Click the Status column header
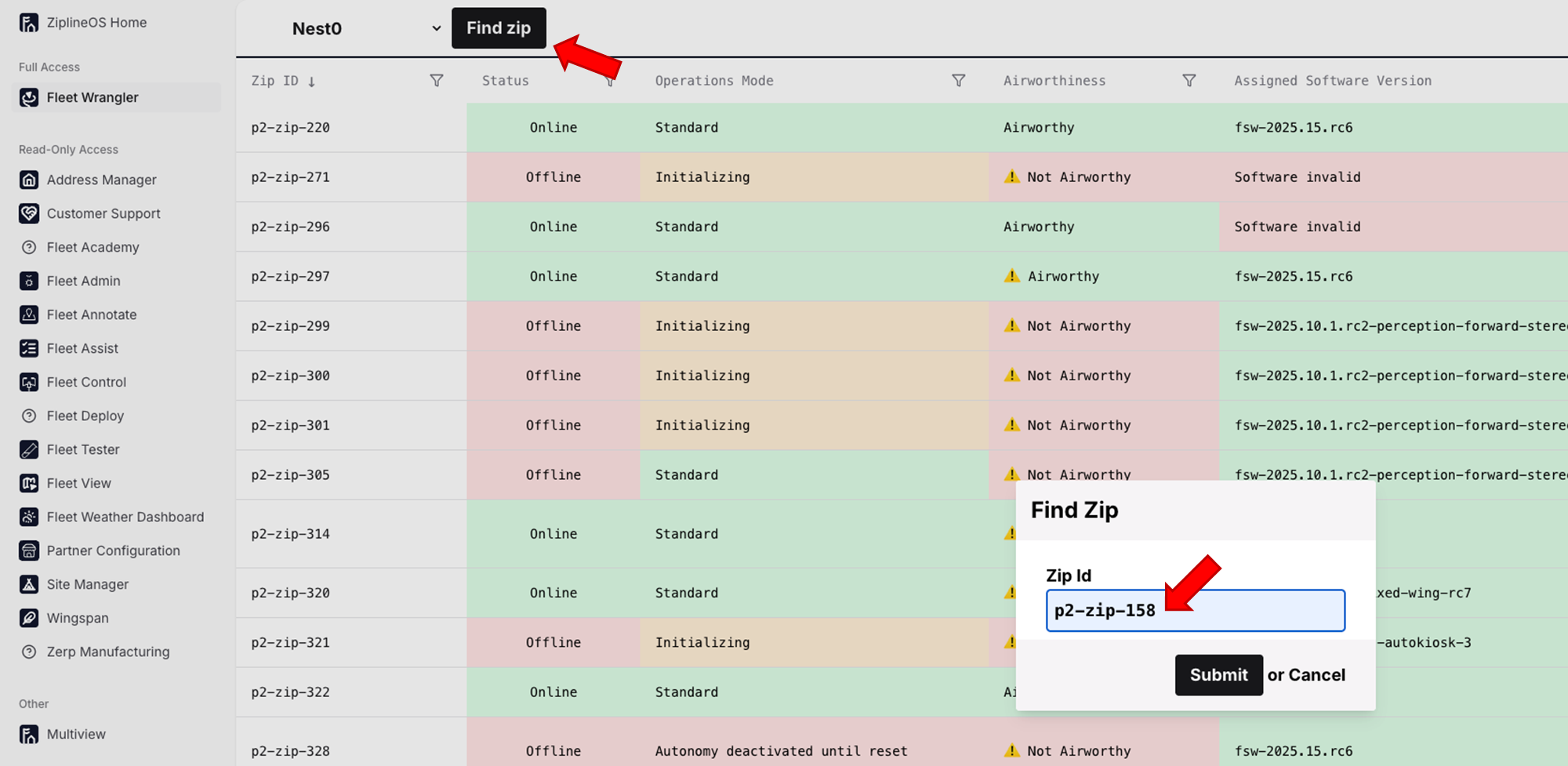This screenshot has height=766, width=1568. 506,81
